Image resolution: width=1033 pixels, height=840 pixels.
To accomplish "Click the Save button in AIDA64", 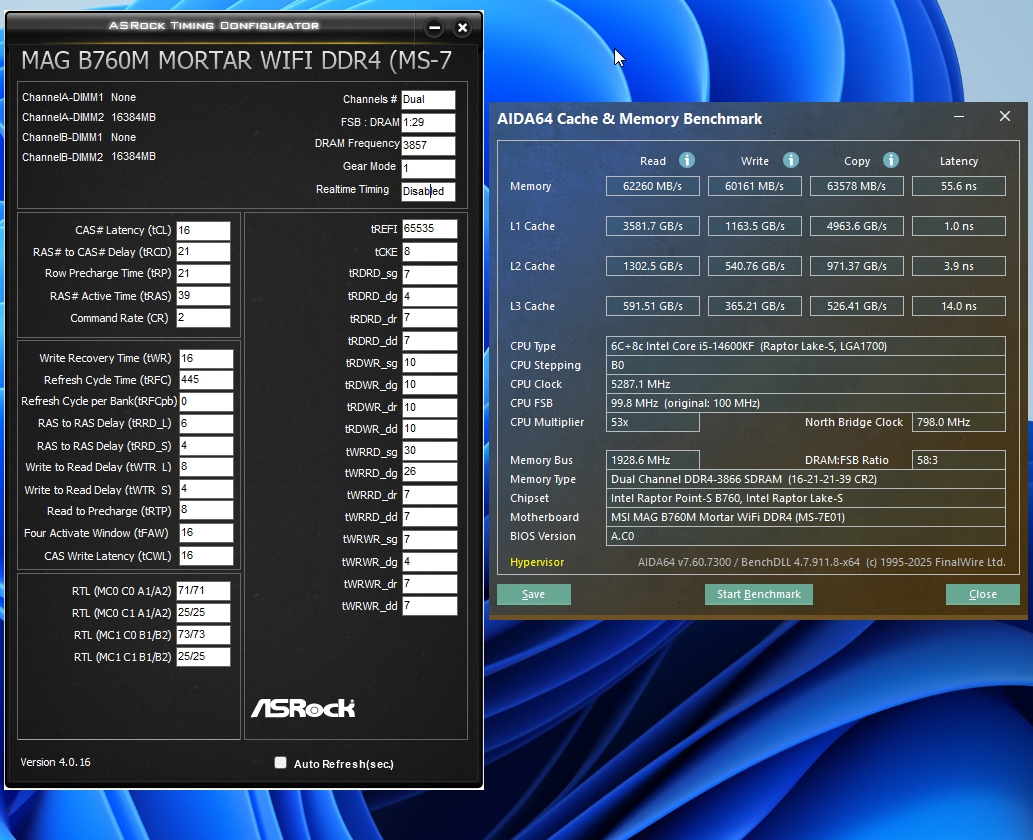I will [x=534, y=594].
